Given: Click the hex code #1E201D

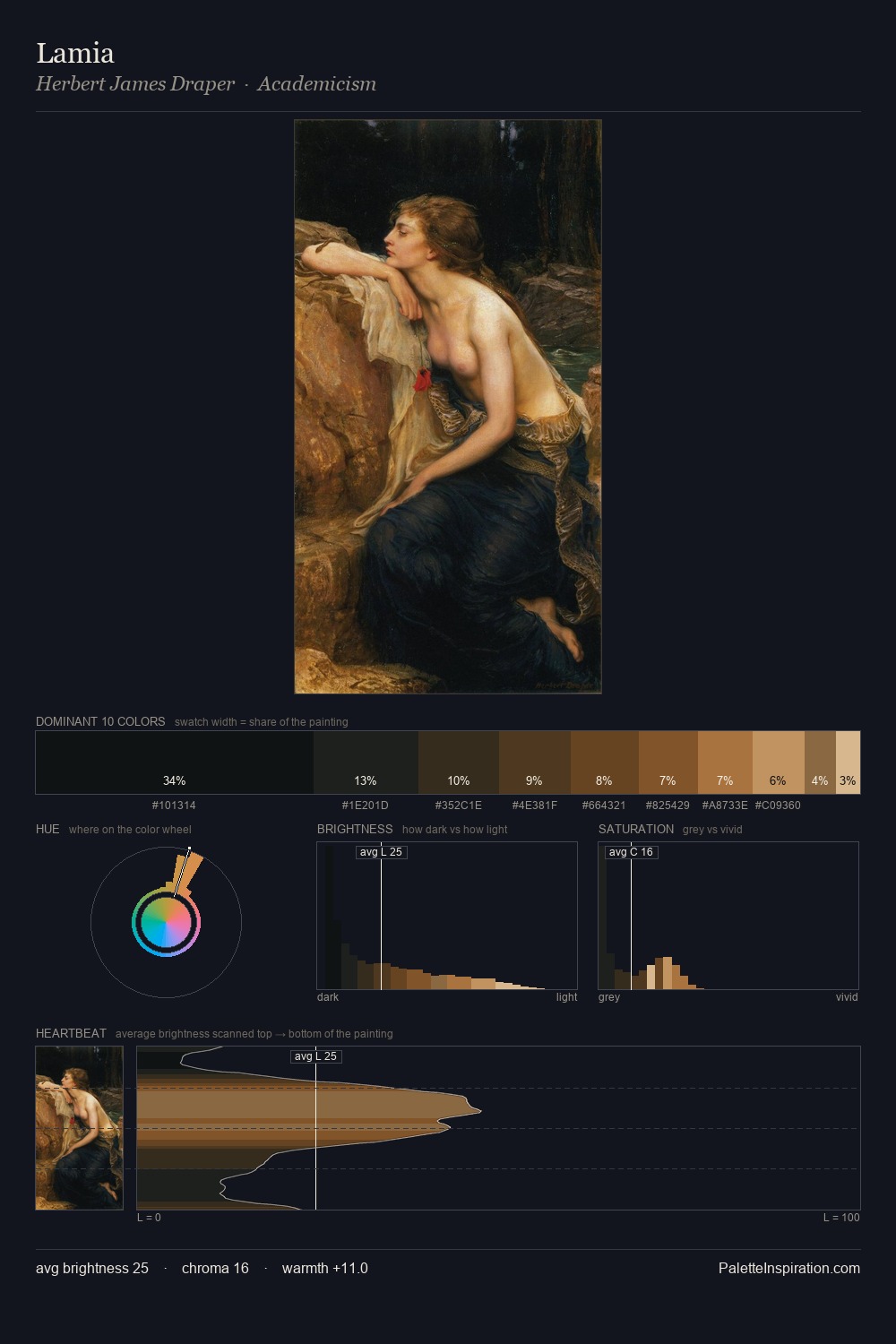Looking at the screenshot, I should coord(366,806).
